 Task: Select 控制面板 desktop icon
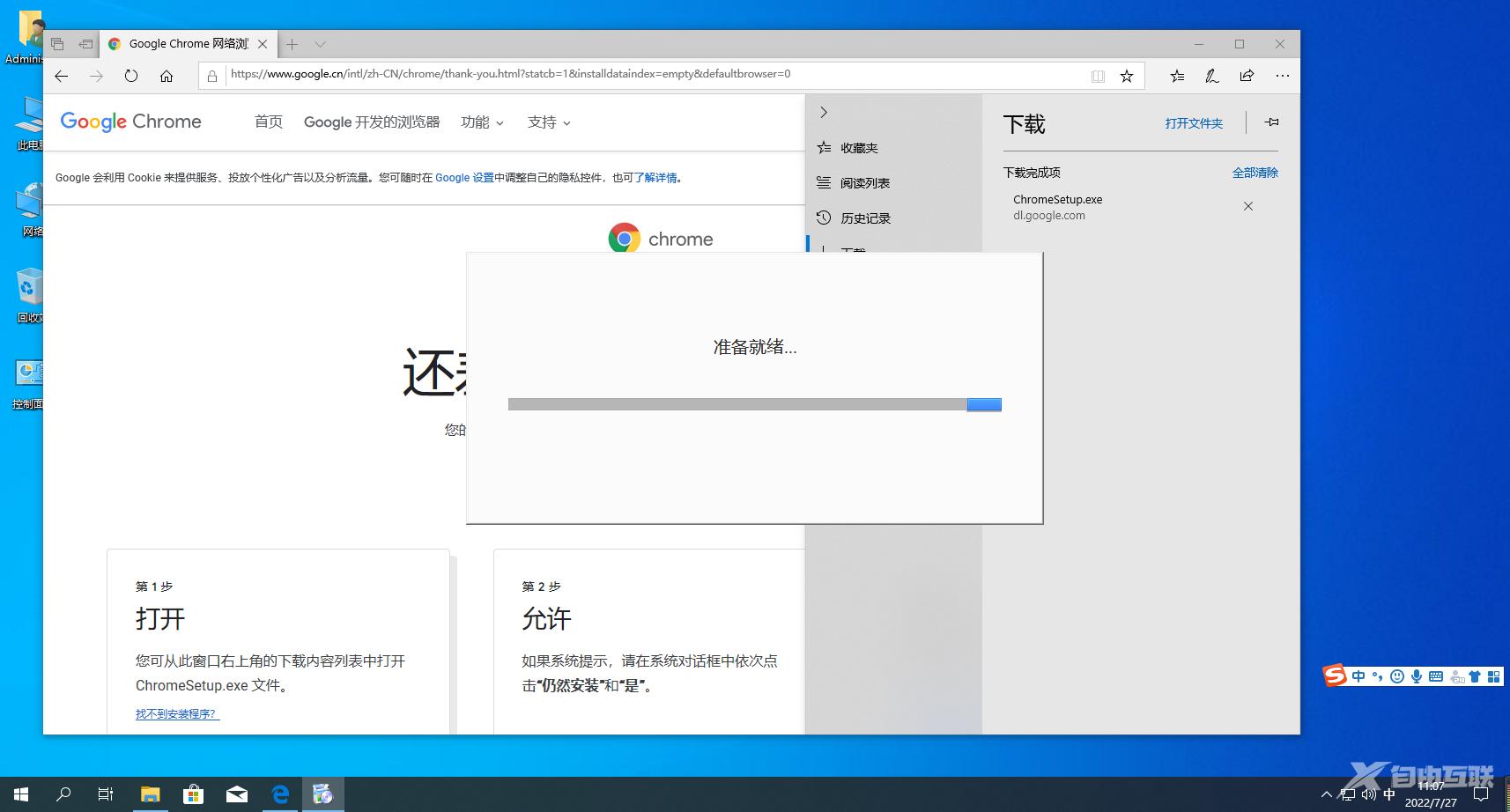28,384
